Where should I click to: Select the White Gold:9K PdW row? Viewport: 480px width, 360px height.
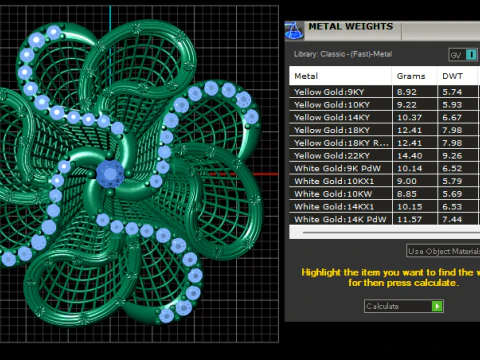pyautogui.click(x=385, y=168)
